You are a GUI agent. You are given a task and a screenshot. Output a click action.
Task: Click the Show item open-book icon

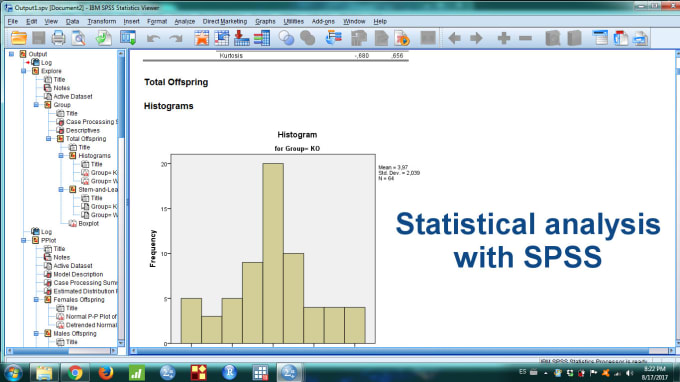[x=552, y=38]
